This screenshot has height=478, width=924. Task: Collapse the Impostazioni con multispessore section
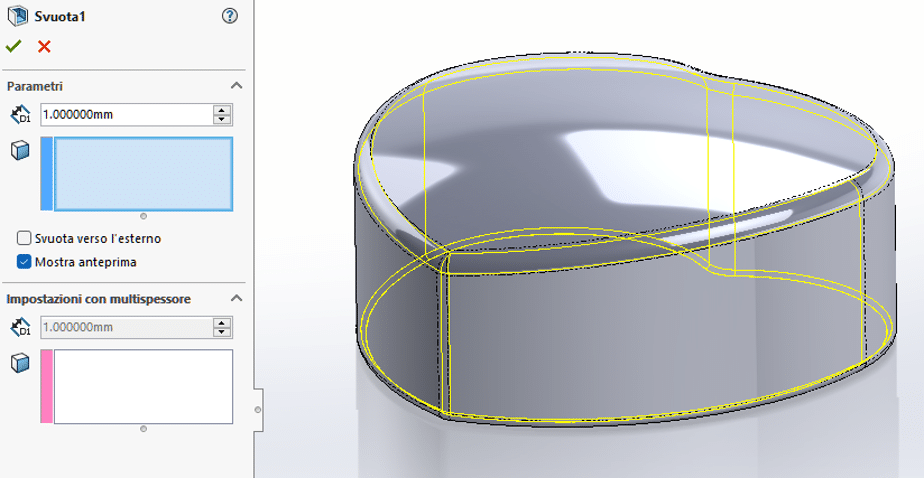236,298
